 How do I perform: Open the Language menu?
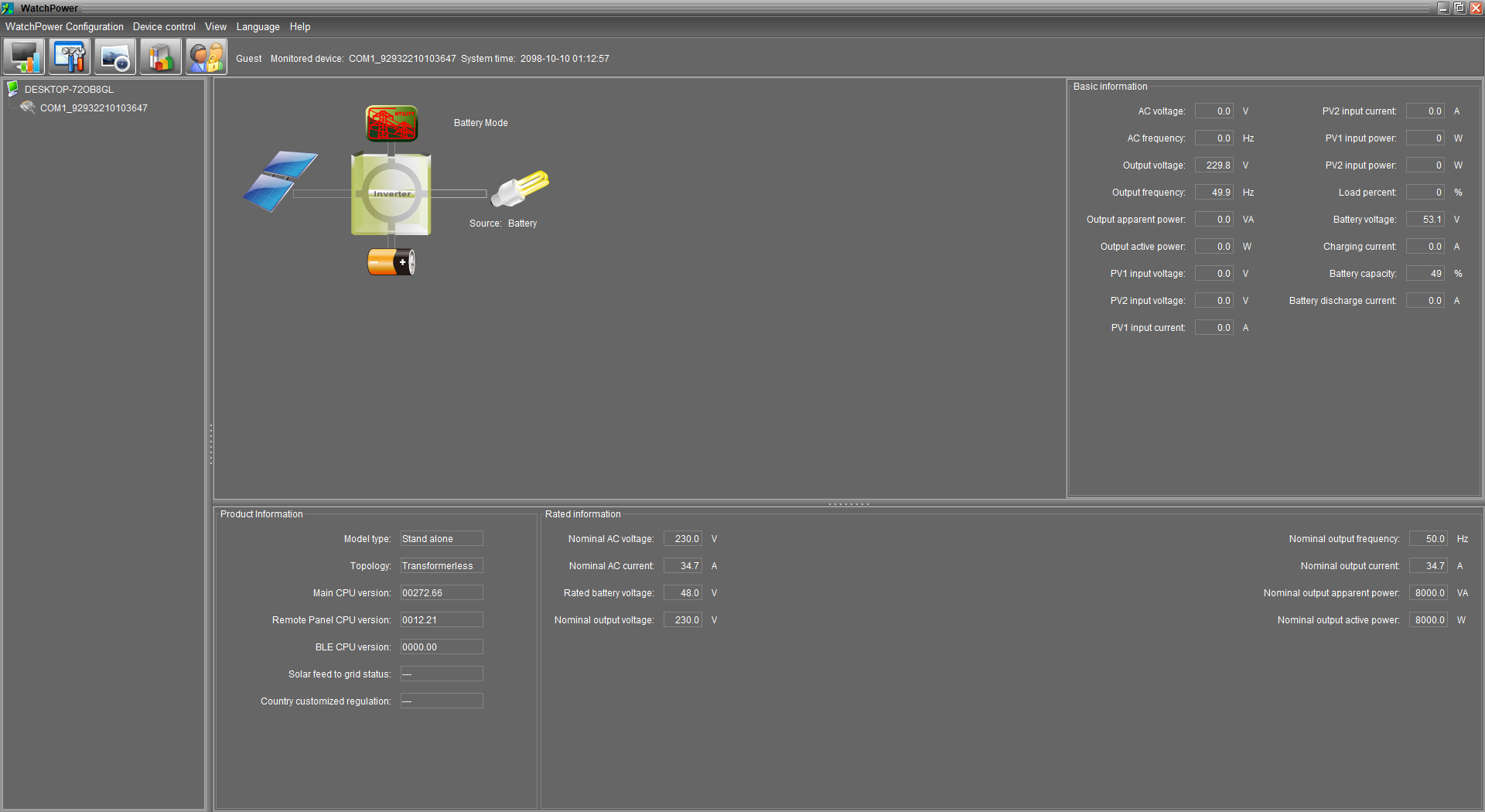(258, 27)
